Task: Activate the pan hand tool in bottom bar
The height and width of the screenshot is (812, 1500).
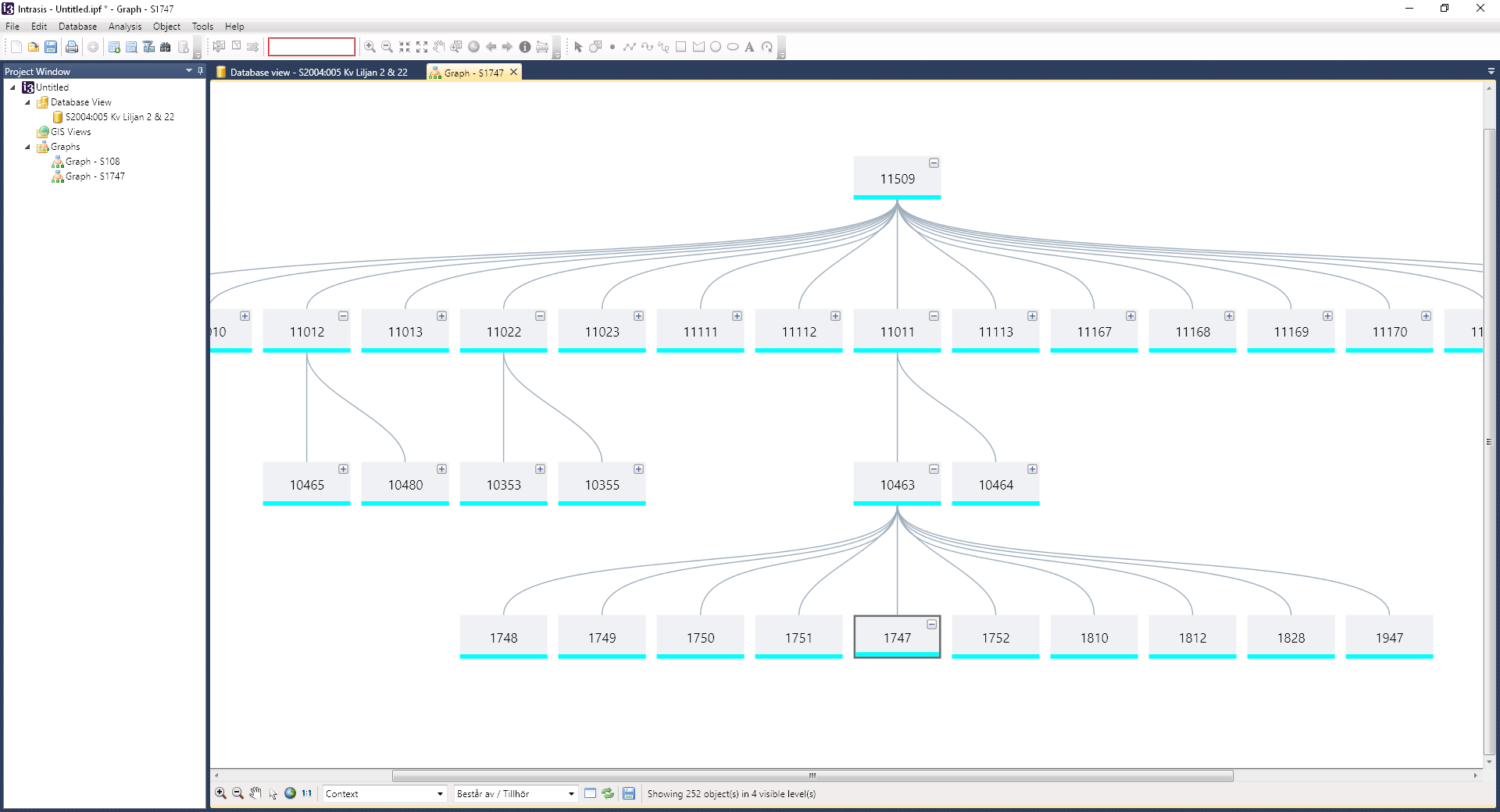Action: 255,793
